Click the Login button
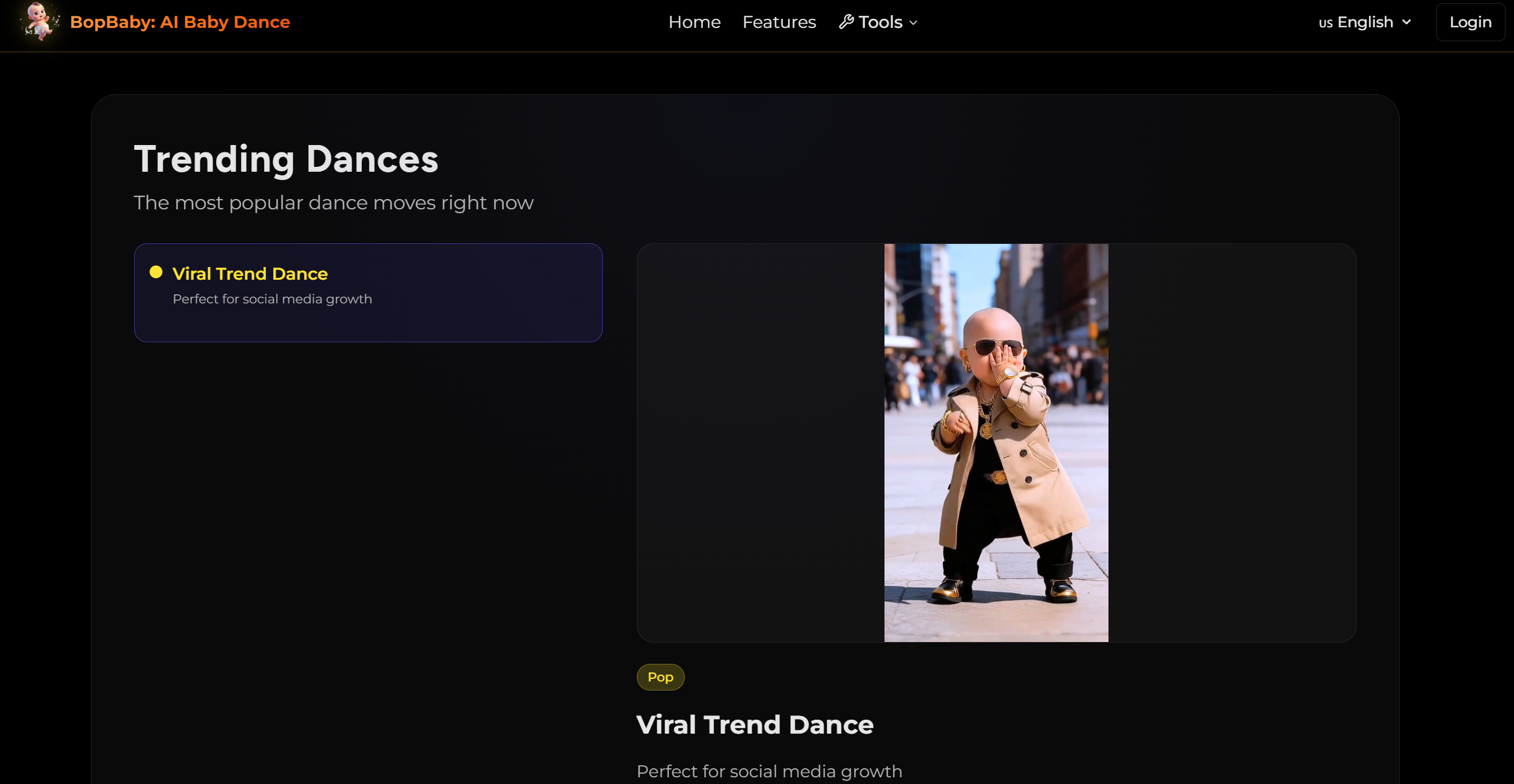Screen dimensions: 1514x784 coord(1470,22)
